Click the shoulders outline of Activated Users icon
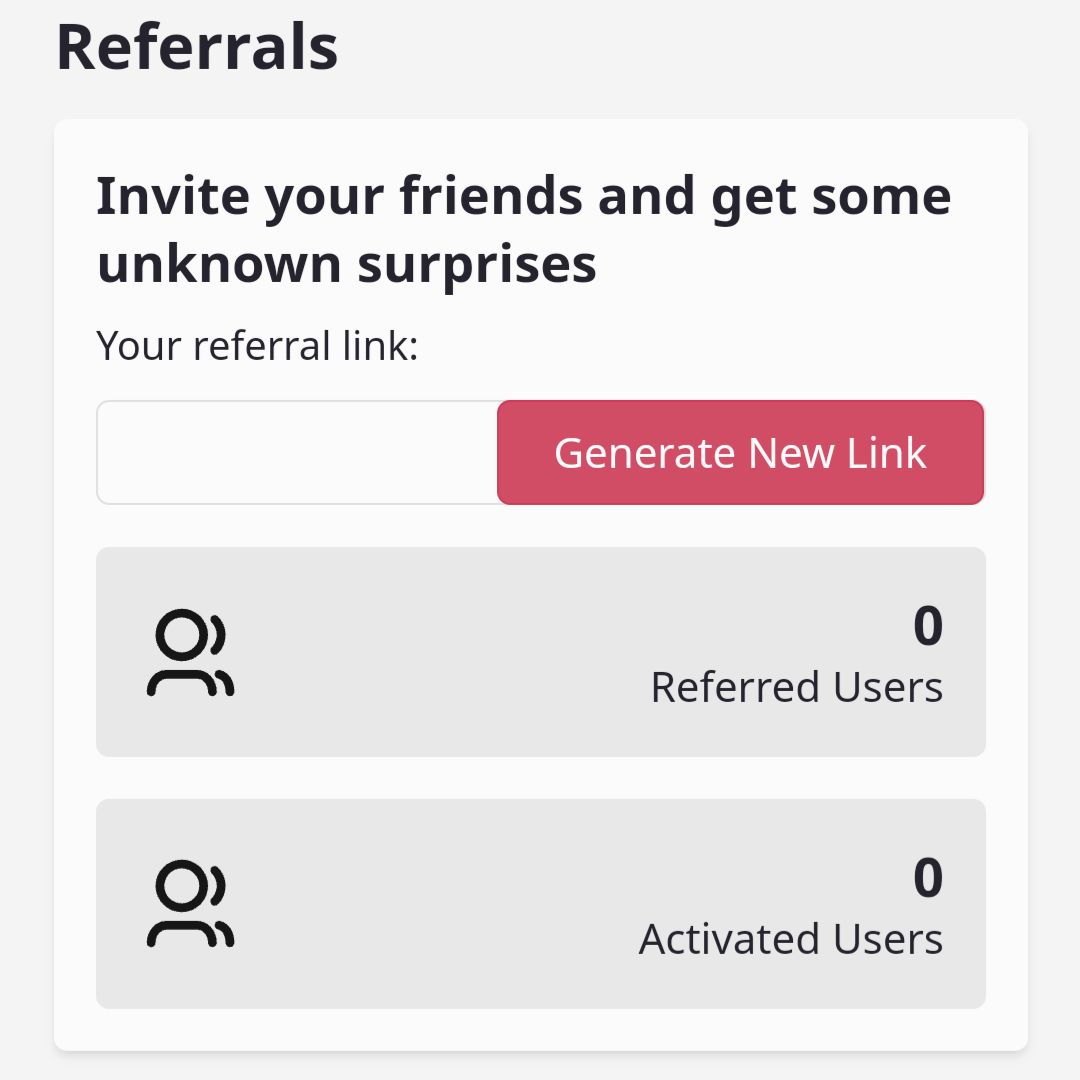The image size is (1080, 1080). (x=182, y=933)
